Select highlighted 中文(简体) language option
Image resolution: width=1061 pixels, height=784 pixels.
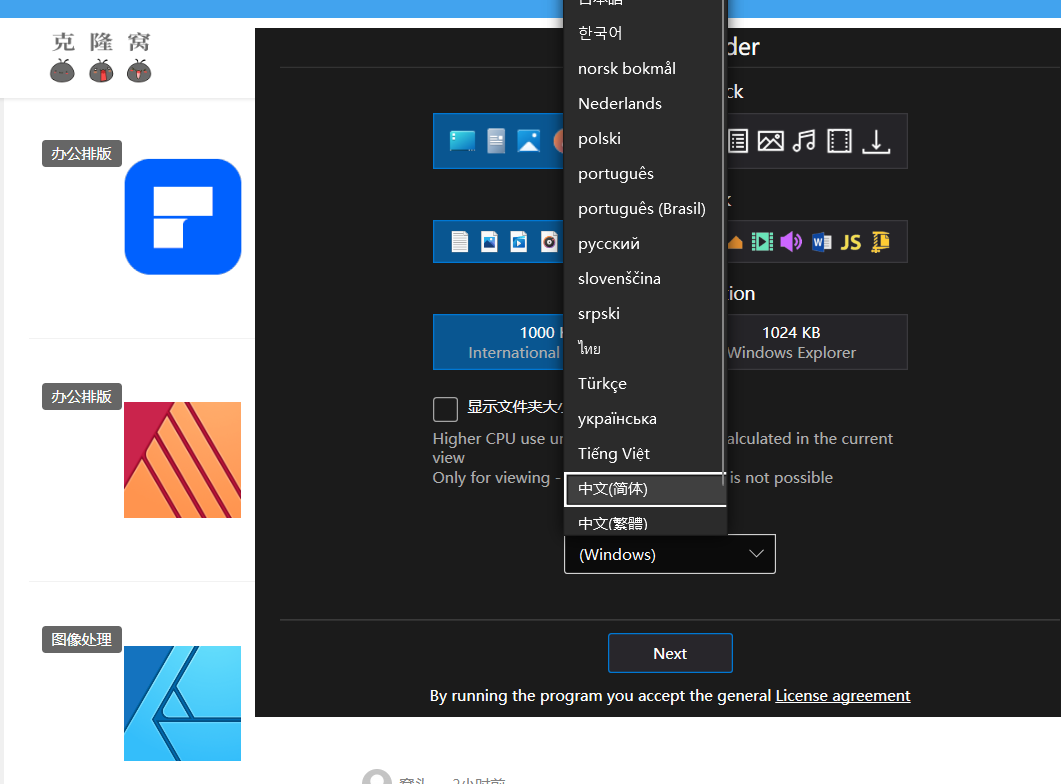tap(645, 489)
